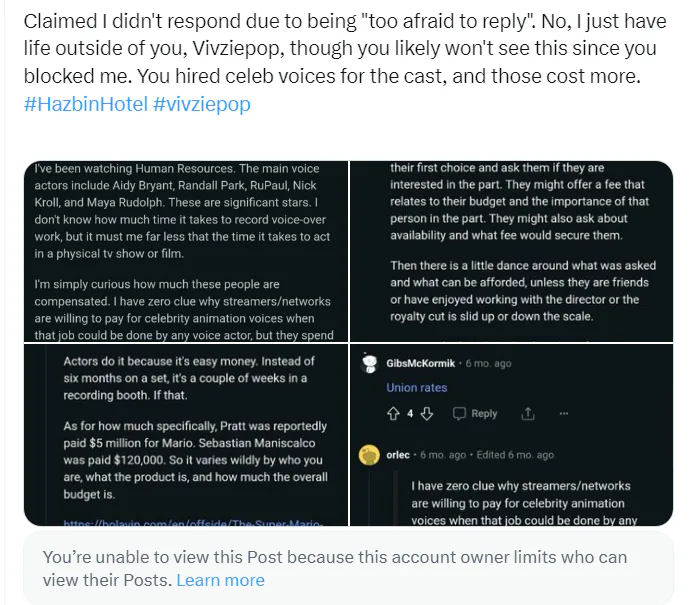Click the share icon under Union rates
This screenshot has height=605, width=693.
pos(528,413)
